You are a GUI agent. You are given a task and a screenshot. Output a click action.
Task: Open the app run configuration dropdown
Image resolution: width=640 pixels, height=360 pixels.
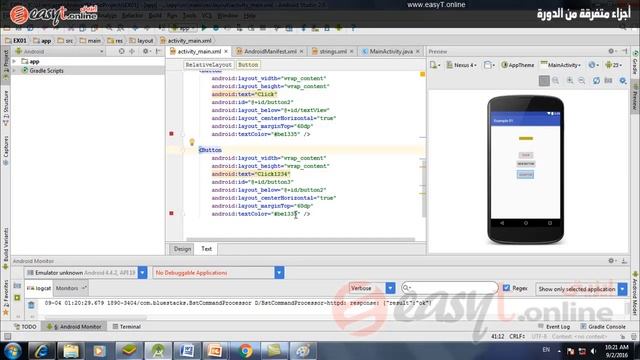coord(182,28)
